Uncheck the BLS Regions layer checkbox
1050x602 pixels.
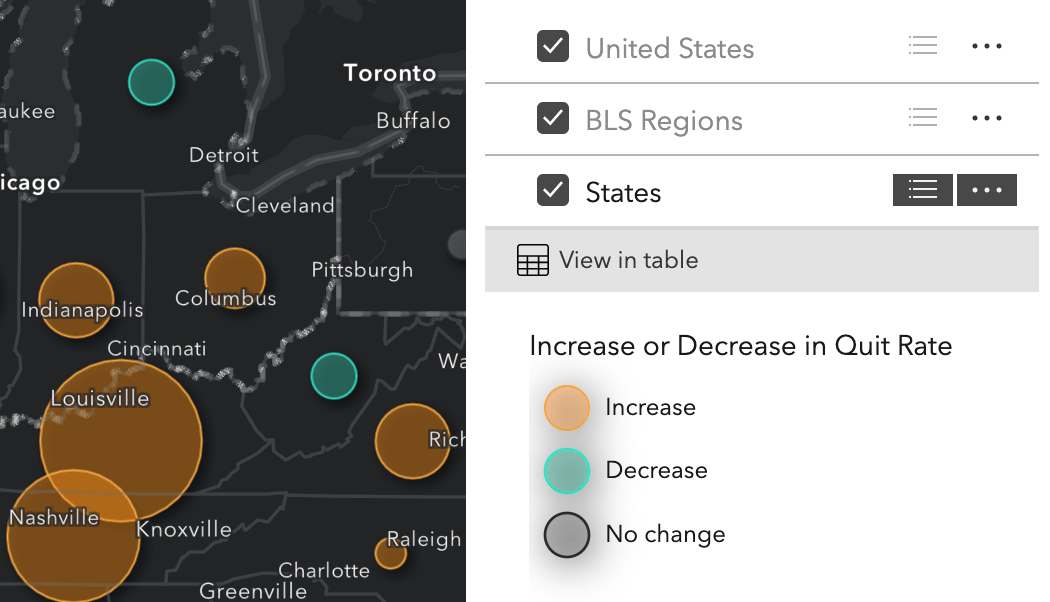553,118
